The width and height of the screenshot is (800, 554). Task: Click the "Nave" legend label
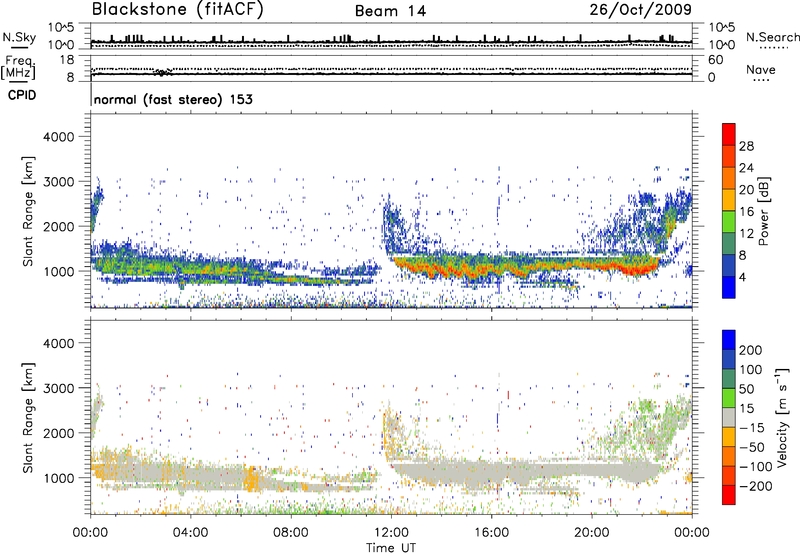tap(761, 70)
